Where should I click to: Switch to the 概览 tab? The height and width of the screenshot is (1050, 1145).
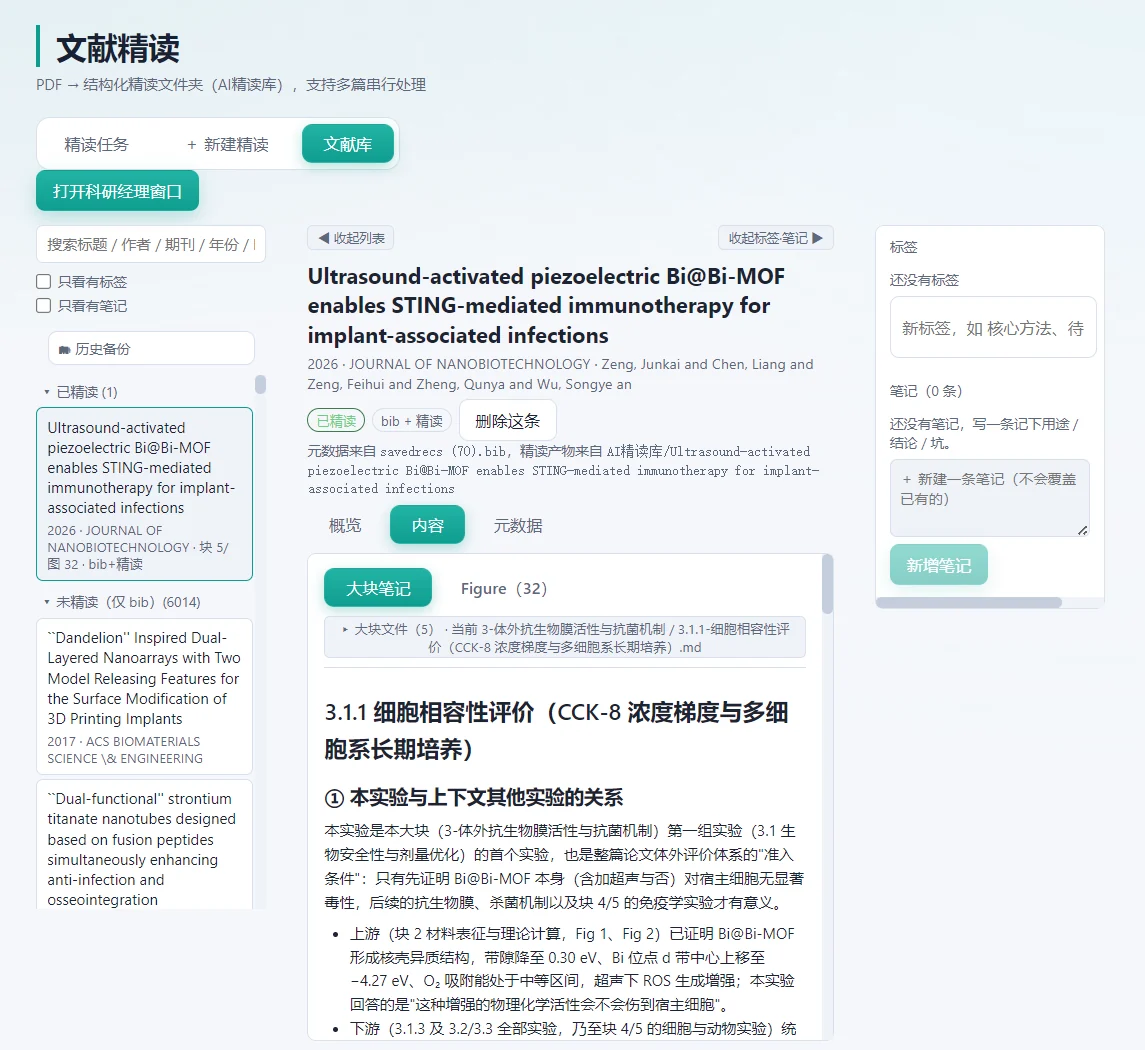coord(345,525)
